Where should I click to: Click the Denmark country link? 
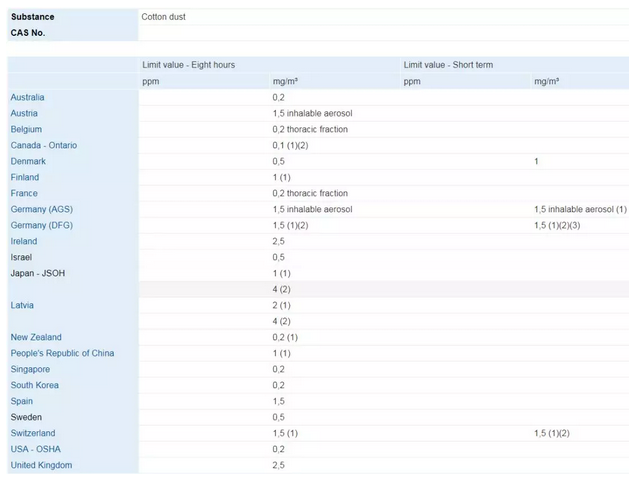point(28,161)
